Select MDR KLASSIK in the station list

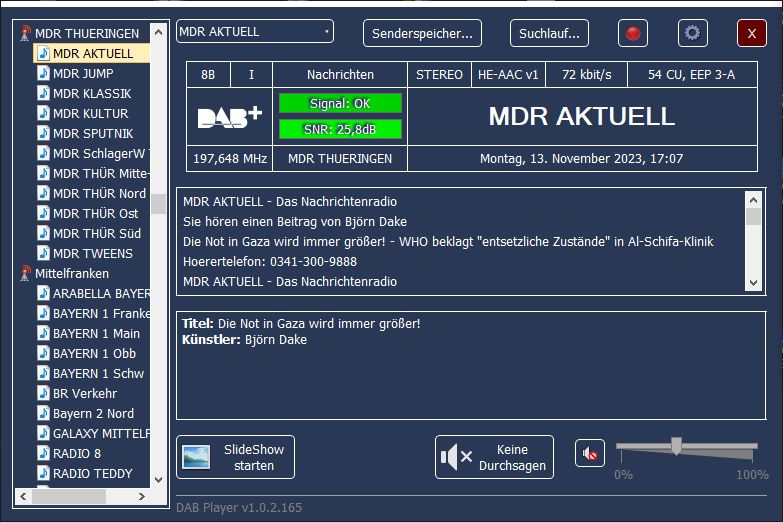(x=92, y=94)
